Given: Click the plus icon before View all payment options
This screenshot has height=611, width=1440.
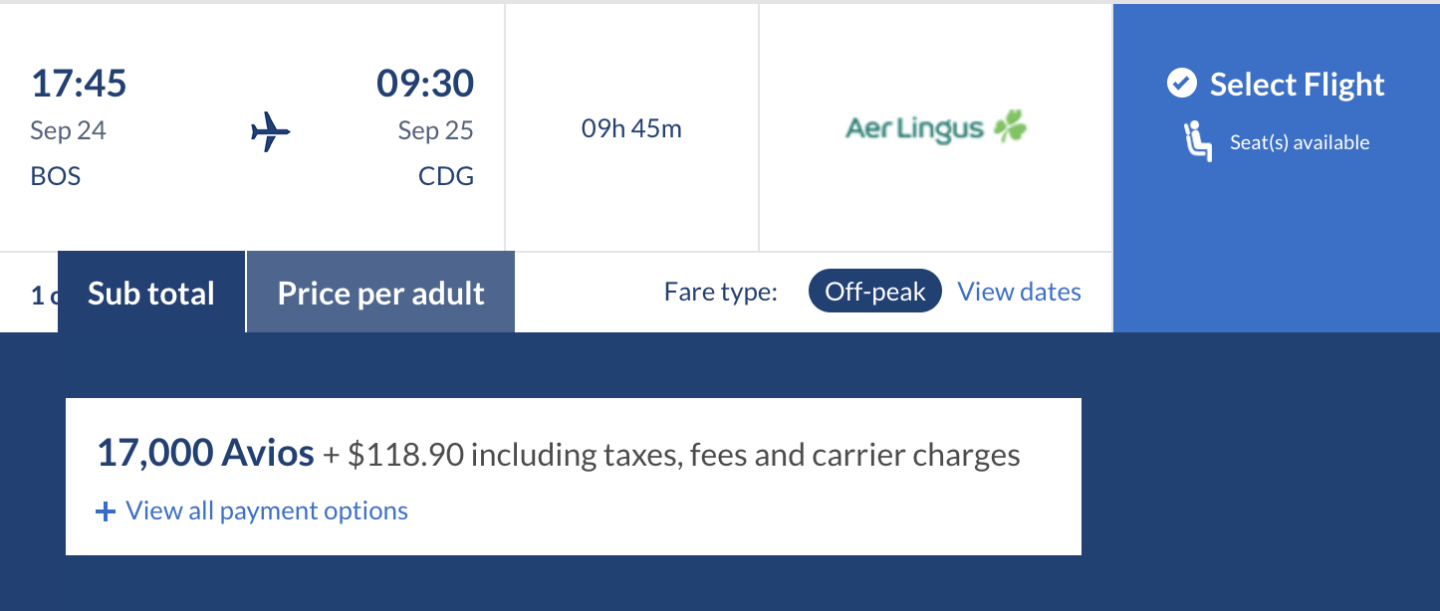Looking at the screenshot, I should tap(105, 512).
